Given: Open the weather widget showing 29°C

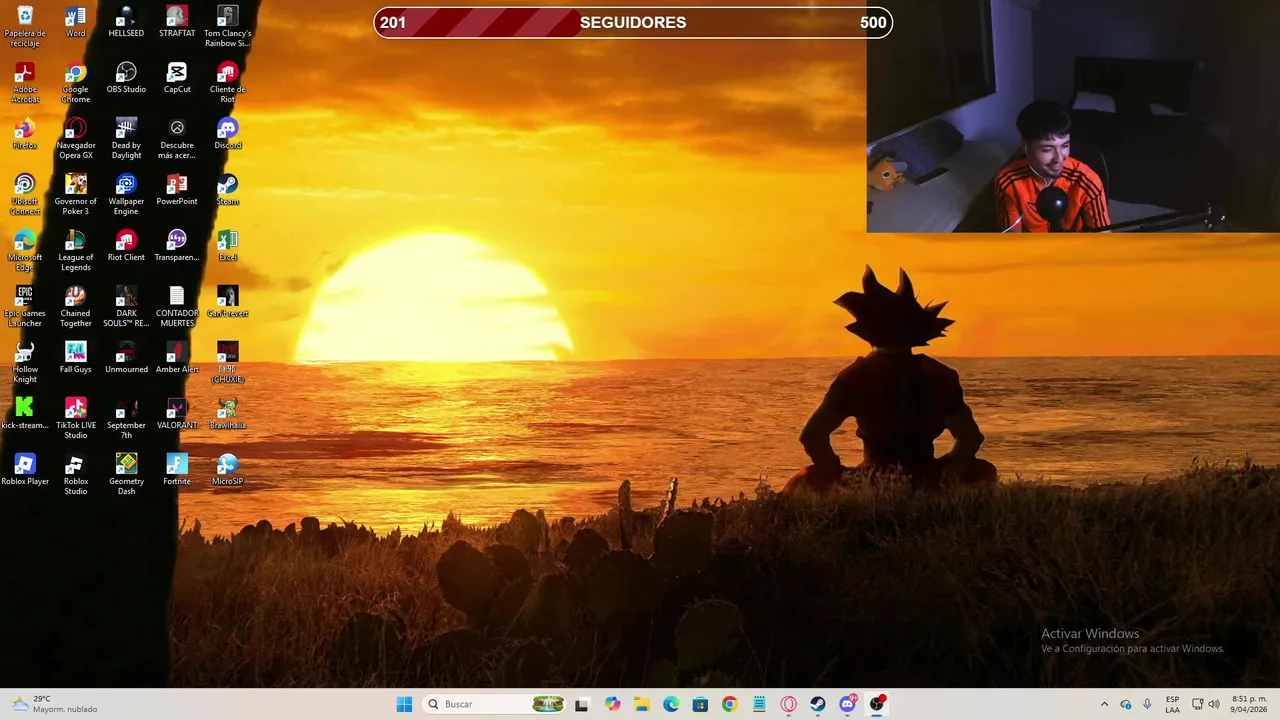Looking at the screenshot, I should pyautogui.click(x=53, y=704).
